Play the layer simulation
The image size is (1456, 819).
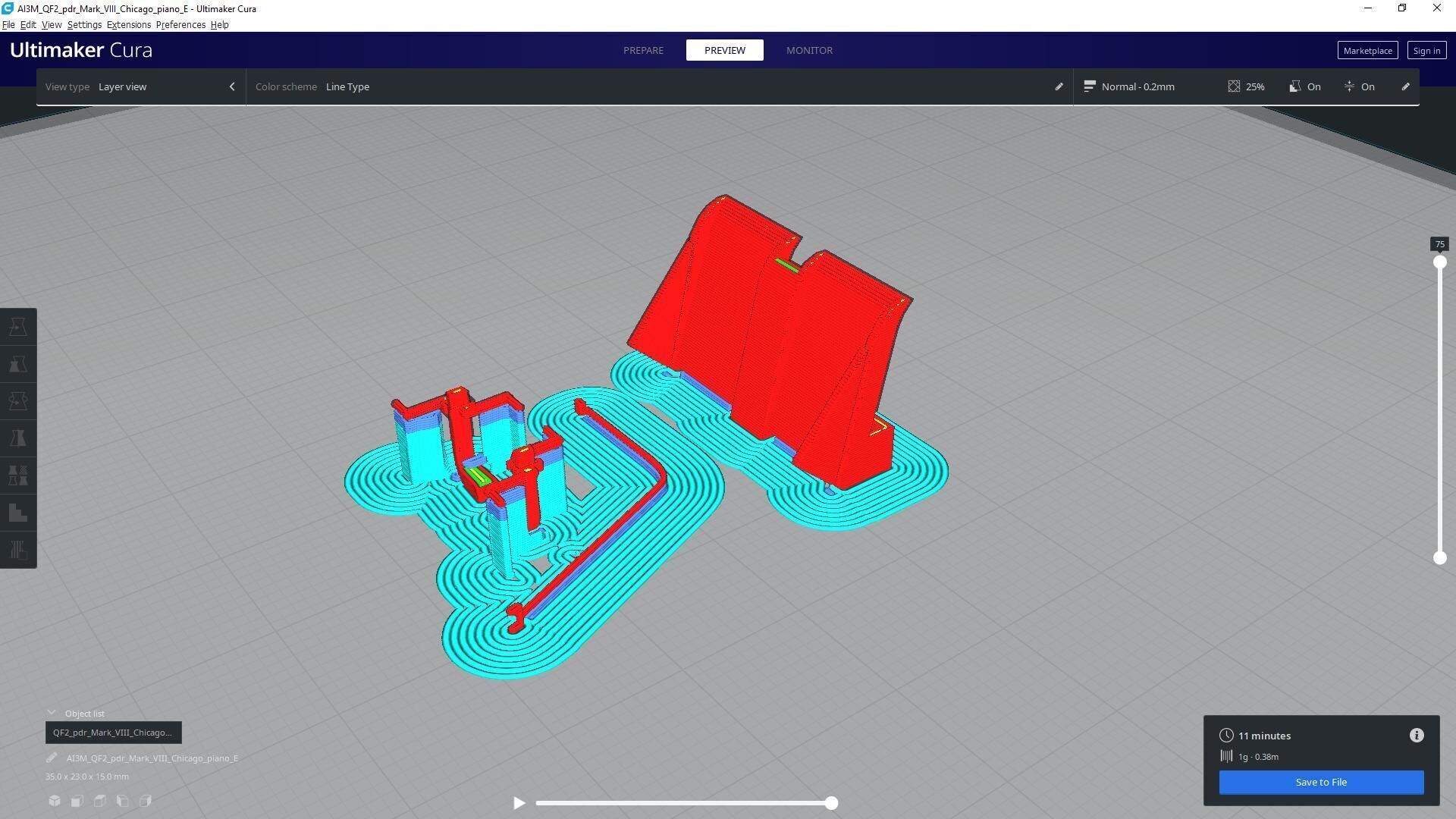click(519, 803)
